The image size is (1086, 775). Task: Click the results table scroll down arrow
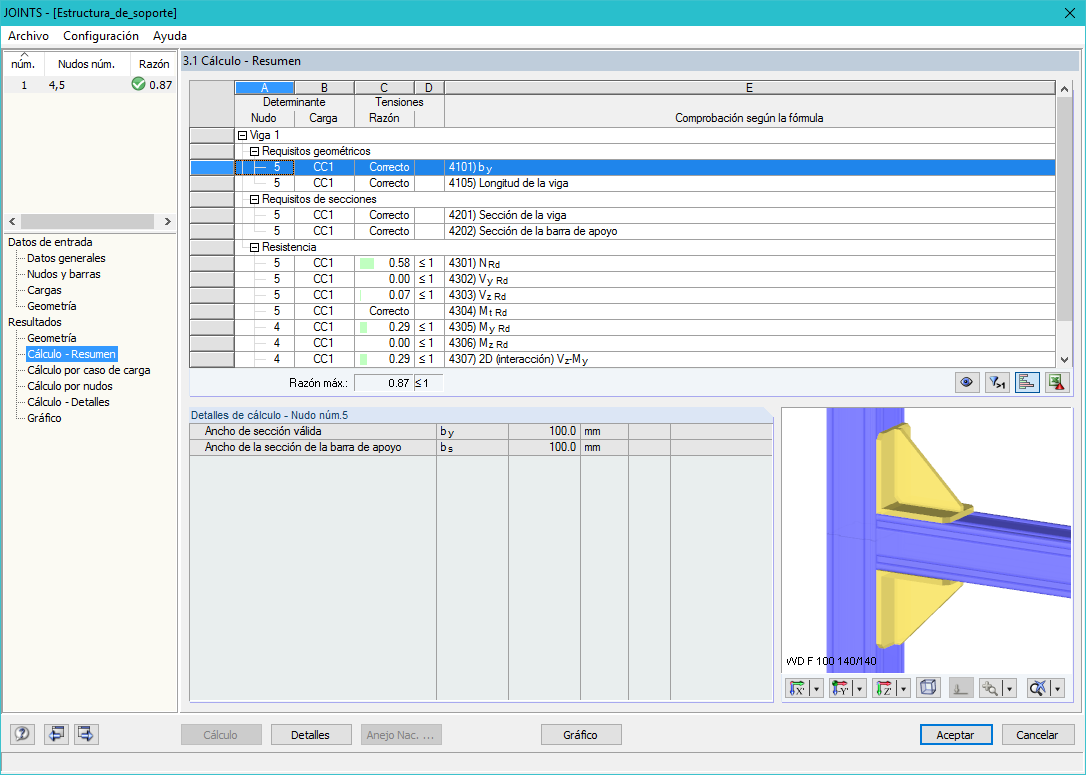[1065, 359]
